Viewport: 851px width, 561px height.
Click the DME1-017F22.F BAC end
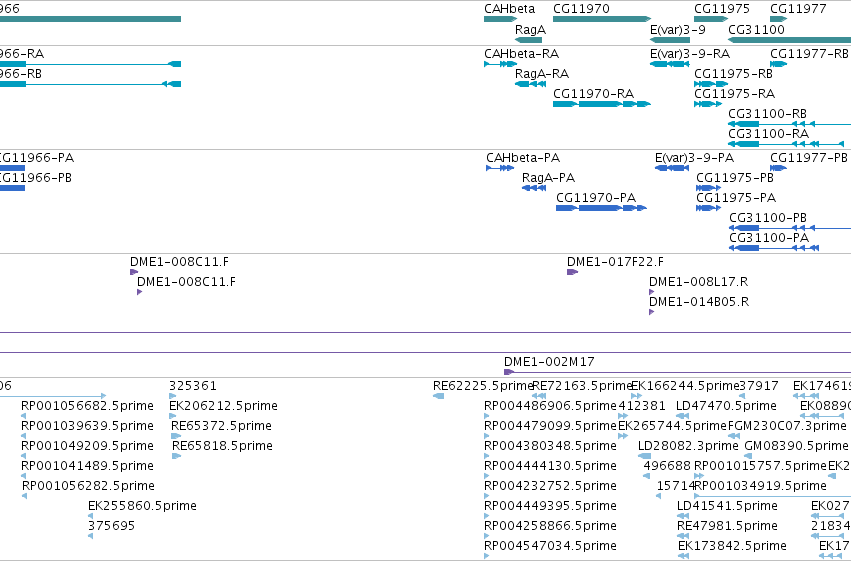[572, 272]
